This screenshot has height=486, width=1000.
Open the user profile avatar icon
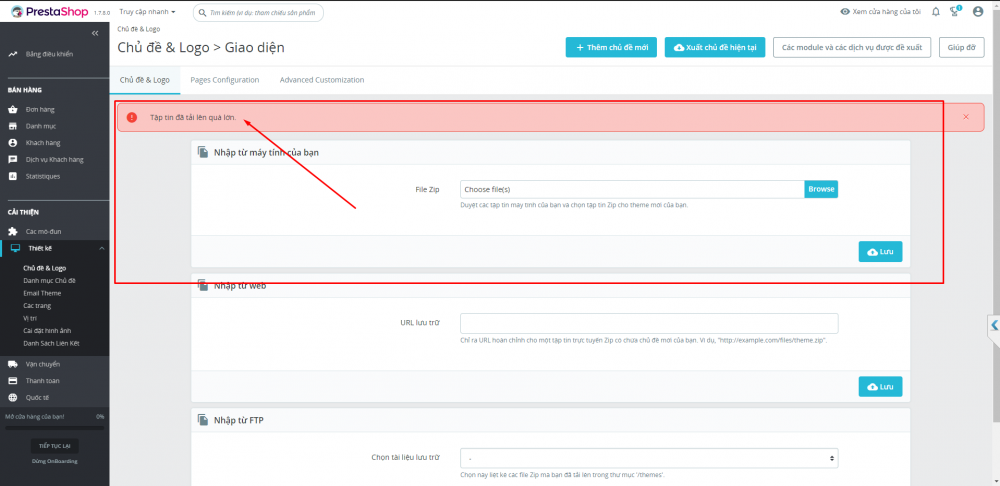[x=978, y=11]
